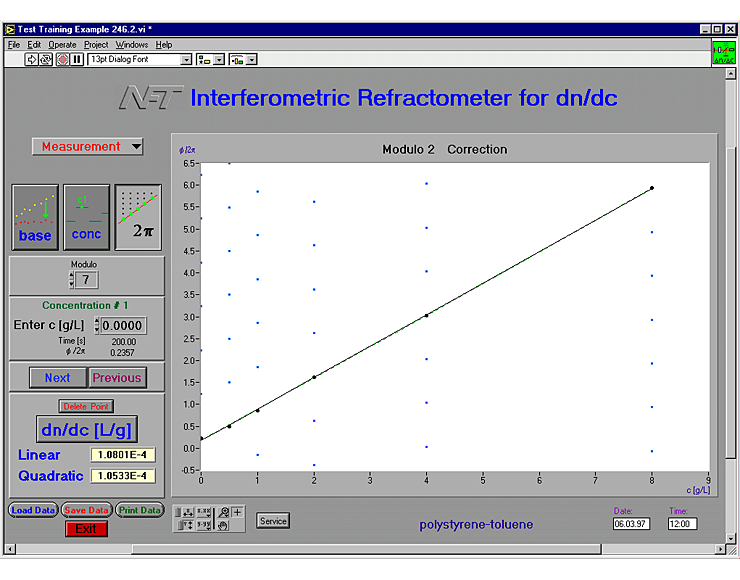740x580 pixels.
Task: Click the Pause toolbar button
Action: click(77, 59)
